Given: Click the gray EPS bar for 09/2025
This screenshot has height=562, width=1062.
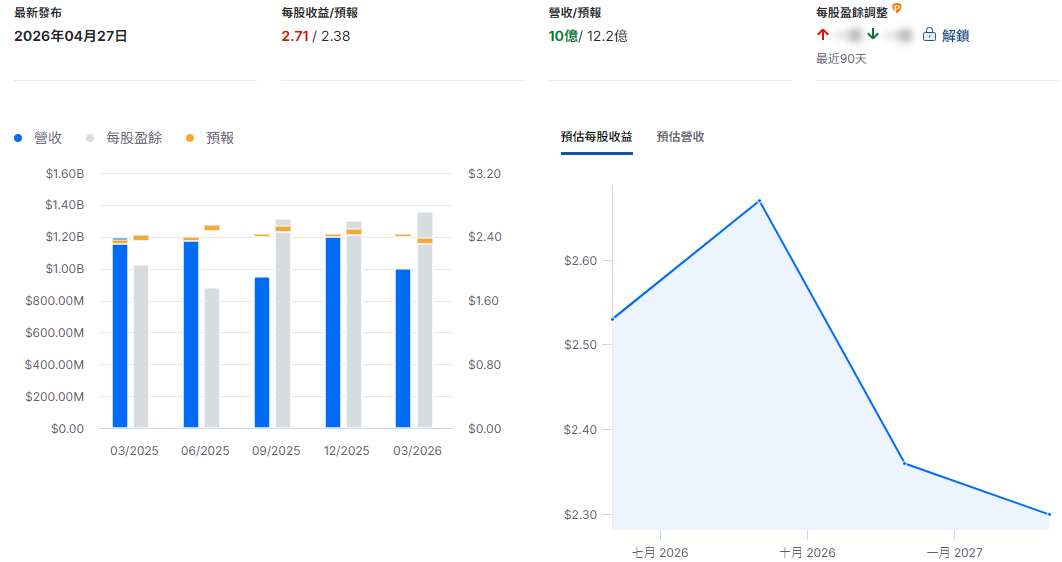Looking at the screenshot, I should tap(283, 323).
